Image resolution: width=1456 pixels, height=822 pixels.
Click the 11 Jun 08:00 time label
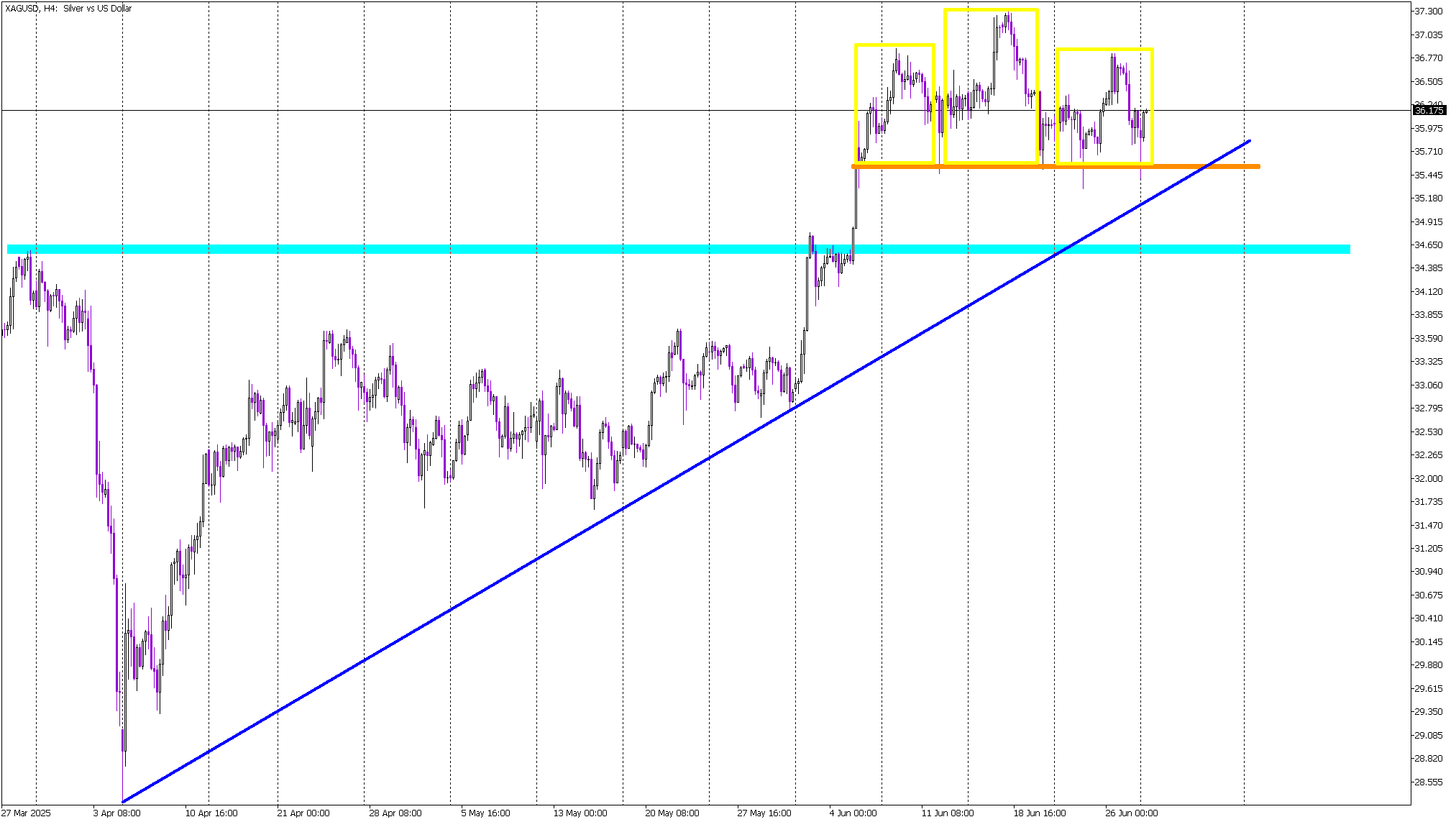tap(948, 813)
